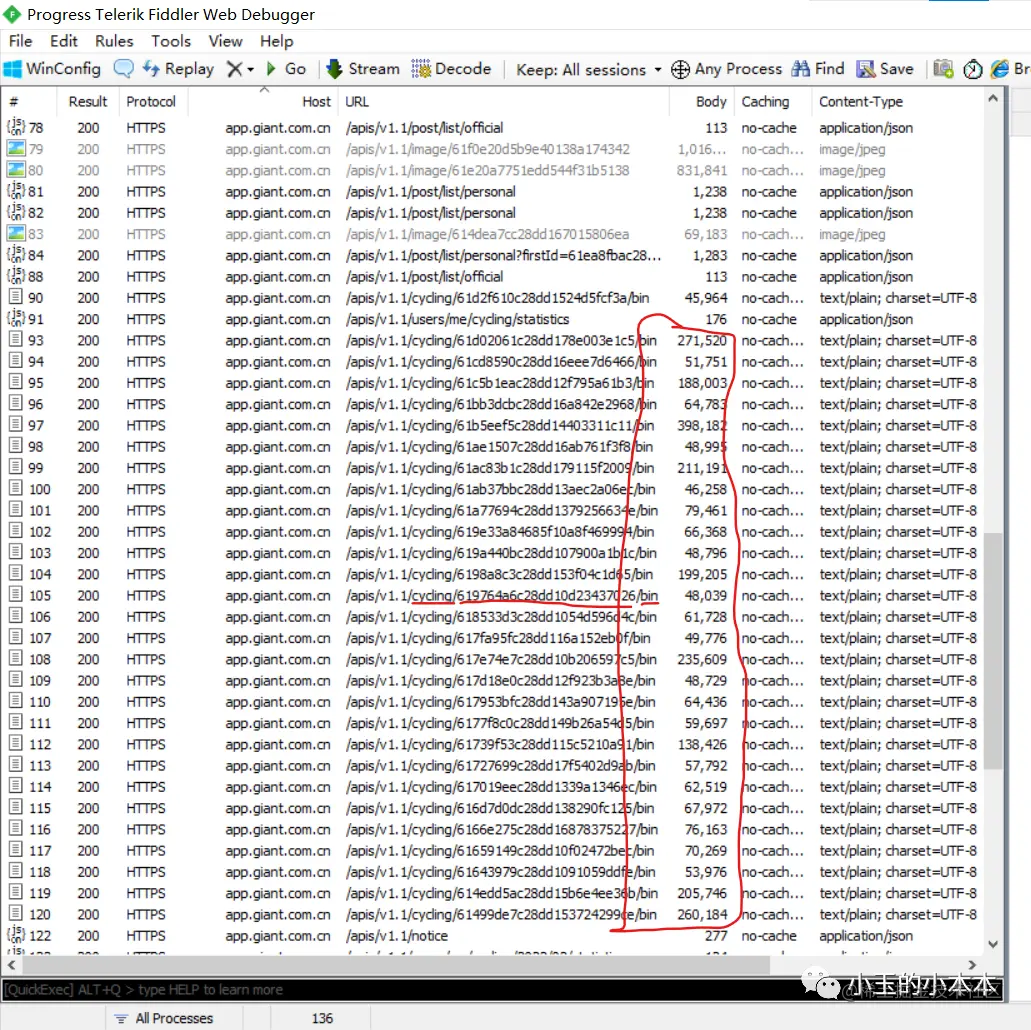The image size is (1031, 1030).
Task: Click the scroll down arrow of session list
Action: tap(993, 944)
